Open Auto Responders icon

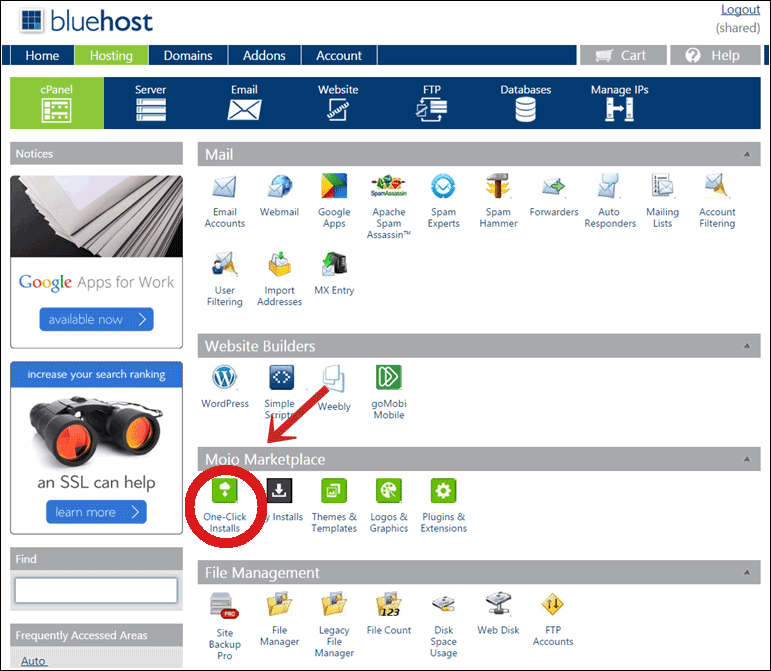(x=609, y=201)
